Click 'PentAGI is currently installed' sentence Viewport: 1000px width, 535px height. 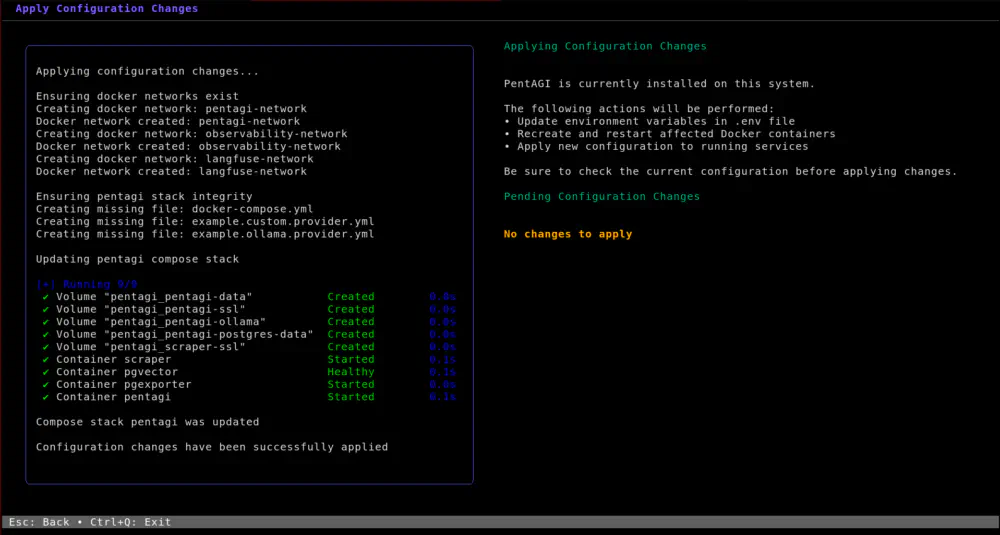click(659, 84)
